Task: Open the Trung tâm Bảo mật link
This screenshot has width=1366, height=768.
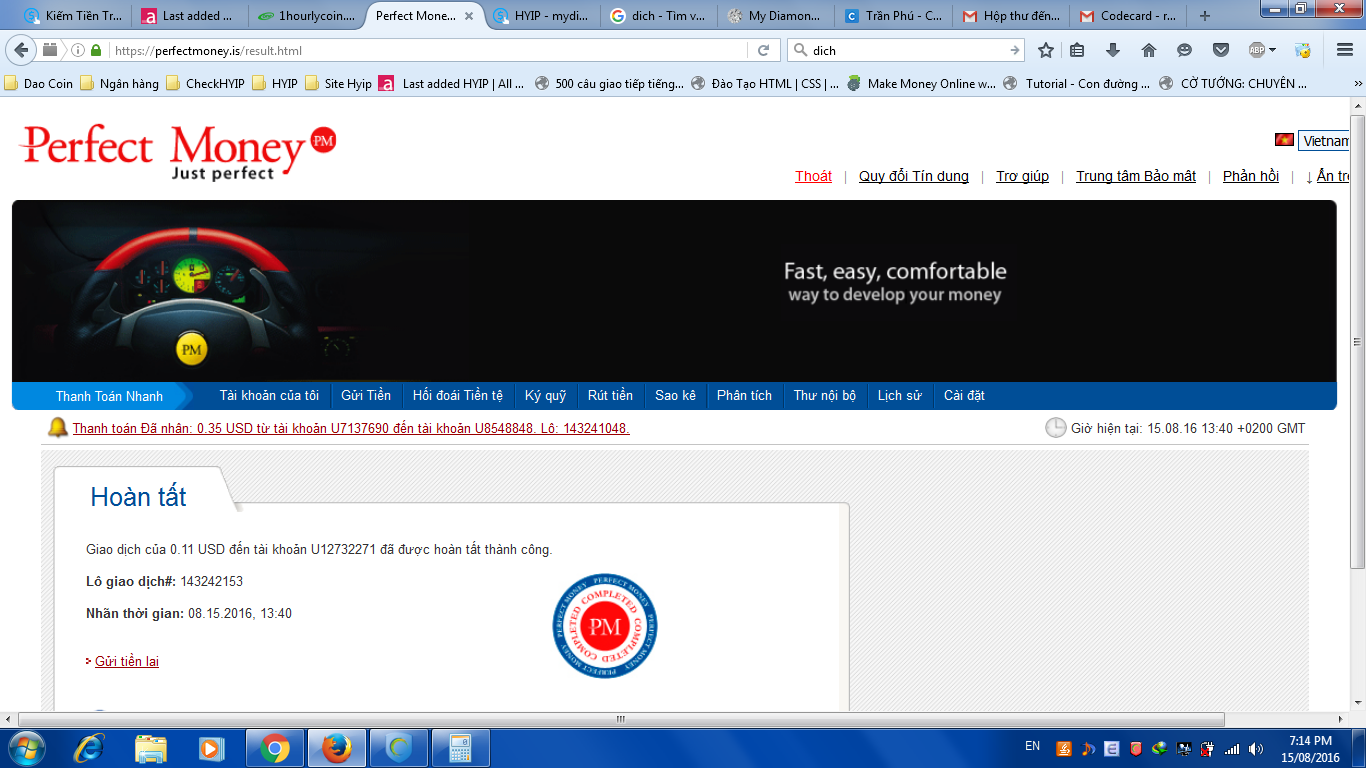Action: coord(1136,176)
